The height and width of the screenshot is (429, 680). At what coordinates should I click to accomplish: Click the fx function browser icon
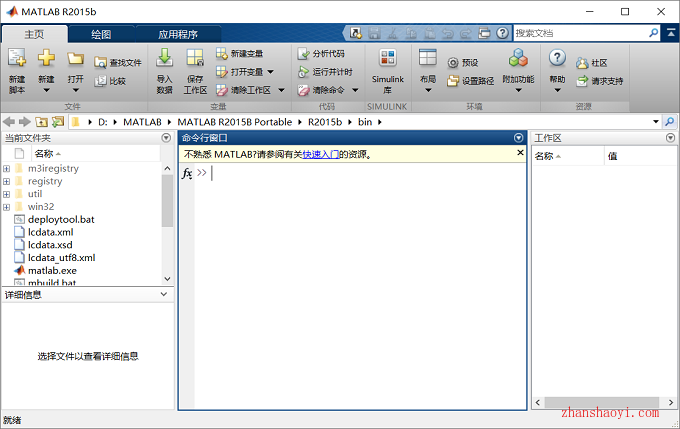pyautogui.click(x=187, y=173)
